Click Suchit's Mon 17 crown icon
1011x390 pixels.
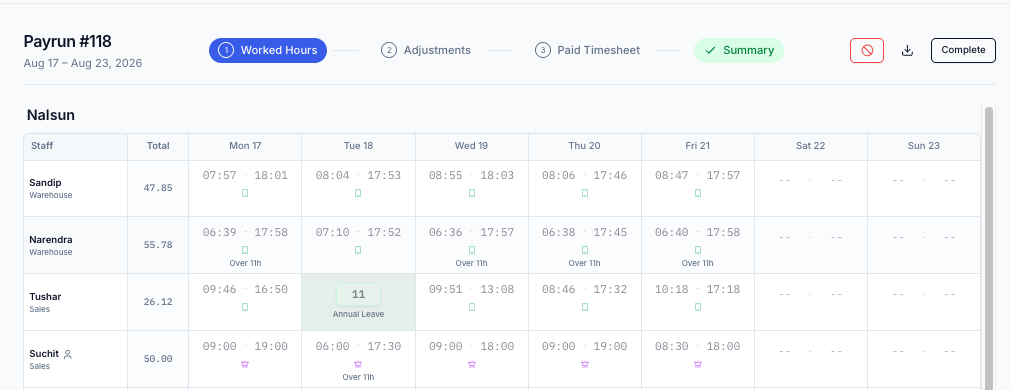(x=245, y=364)
